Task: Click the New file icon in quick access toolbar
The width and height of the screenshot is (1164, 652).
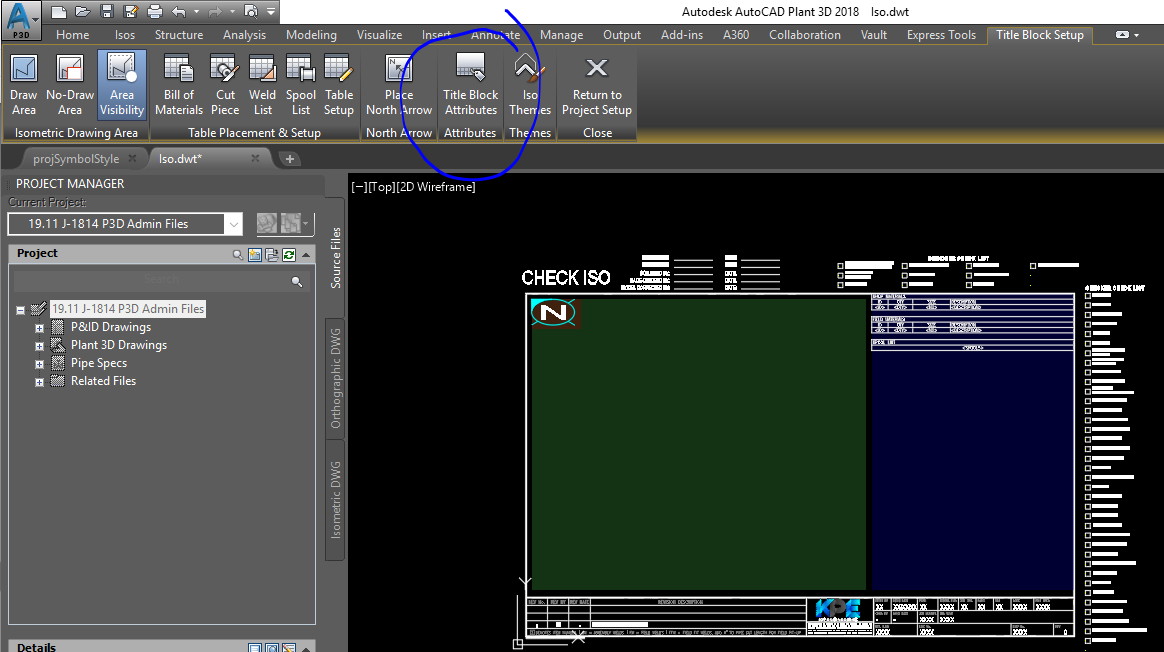Action: coord(59,12)
